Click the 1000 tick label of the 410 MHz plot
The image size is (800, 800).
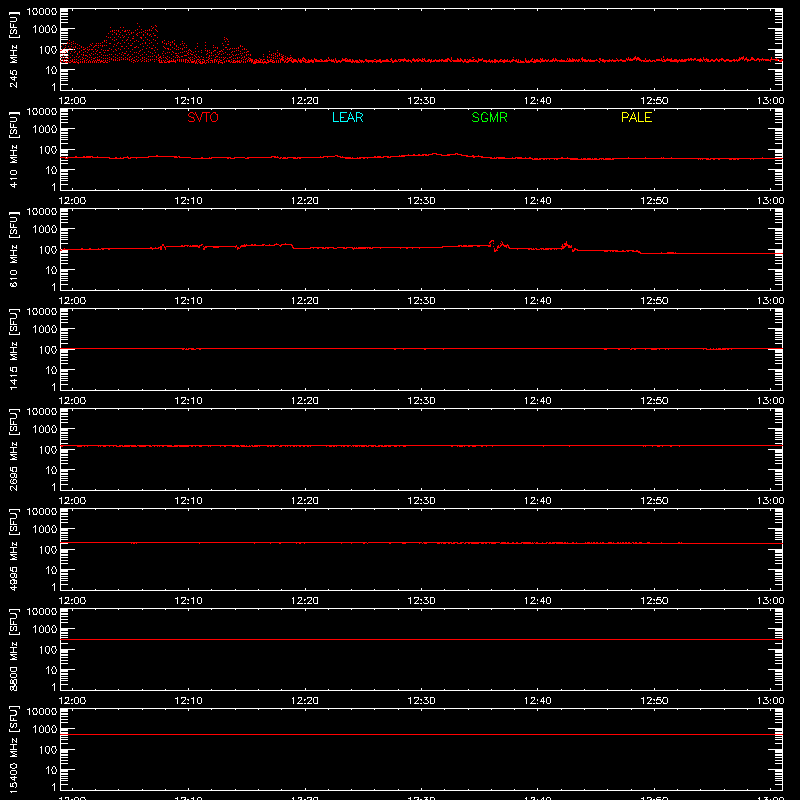[45, 130]
